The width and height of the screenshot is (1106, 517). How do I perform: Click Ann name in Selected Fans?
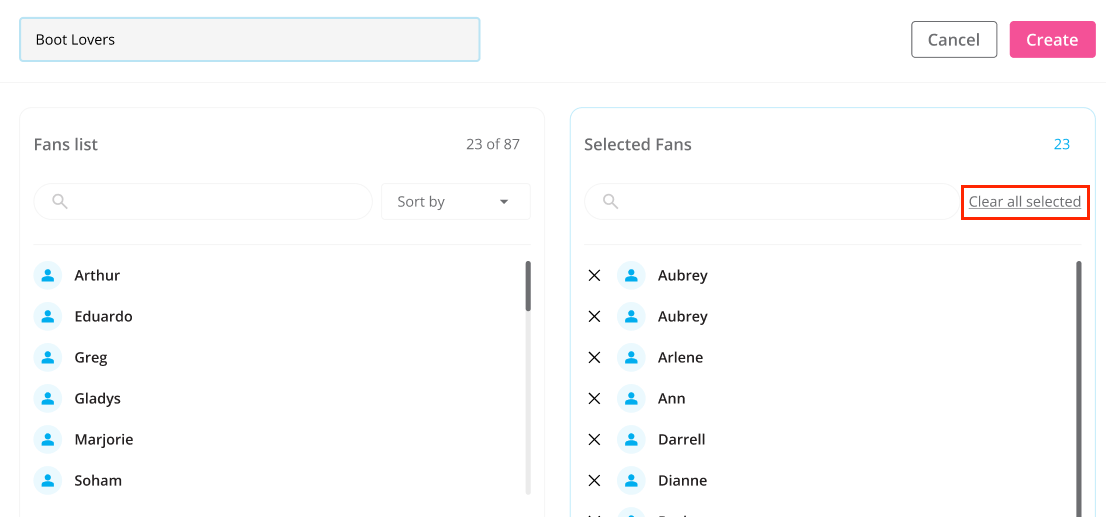pos(672,399)
